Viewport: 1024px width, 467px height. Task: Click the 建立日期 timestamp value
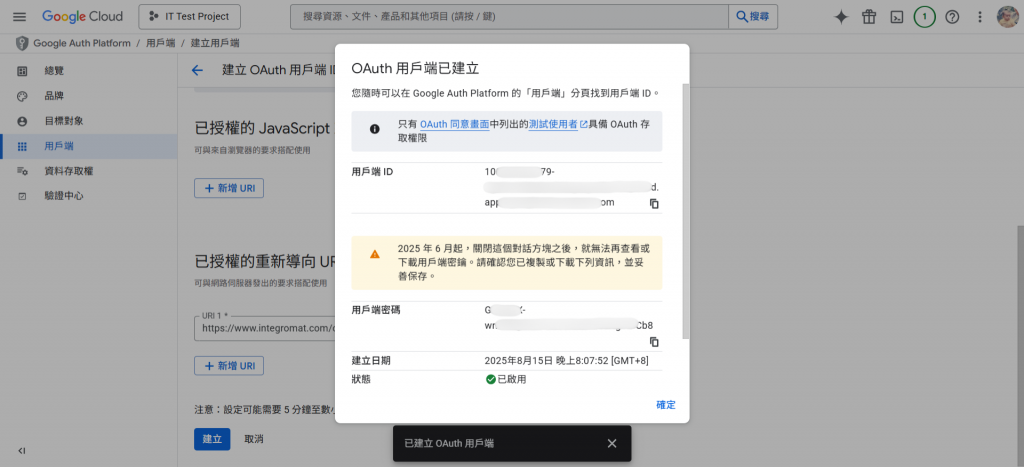[x=566, y=361]
